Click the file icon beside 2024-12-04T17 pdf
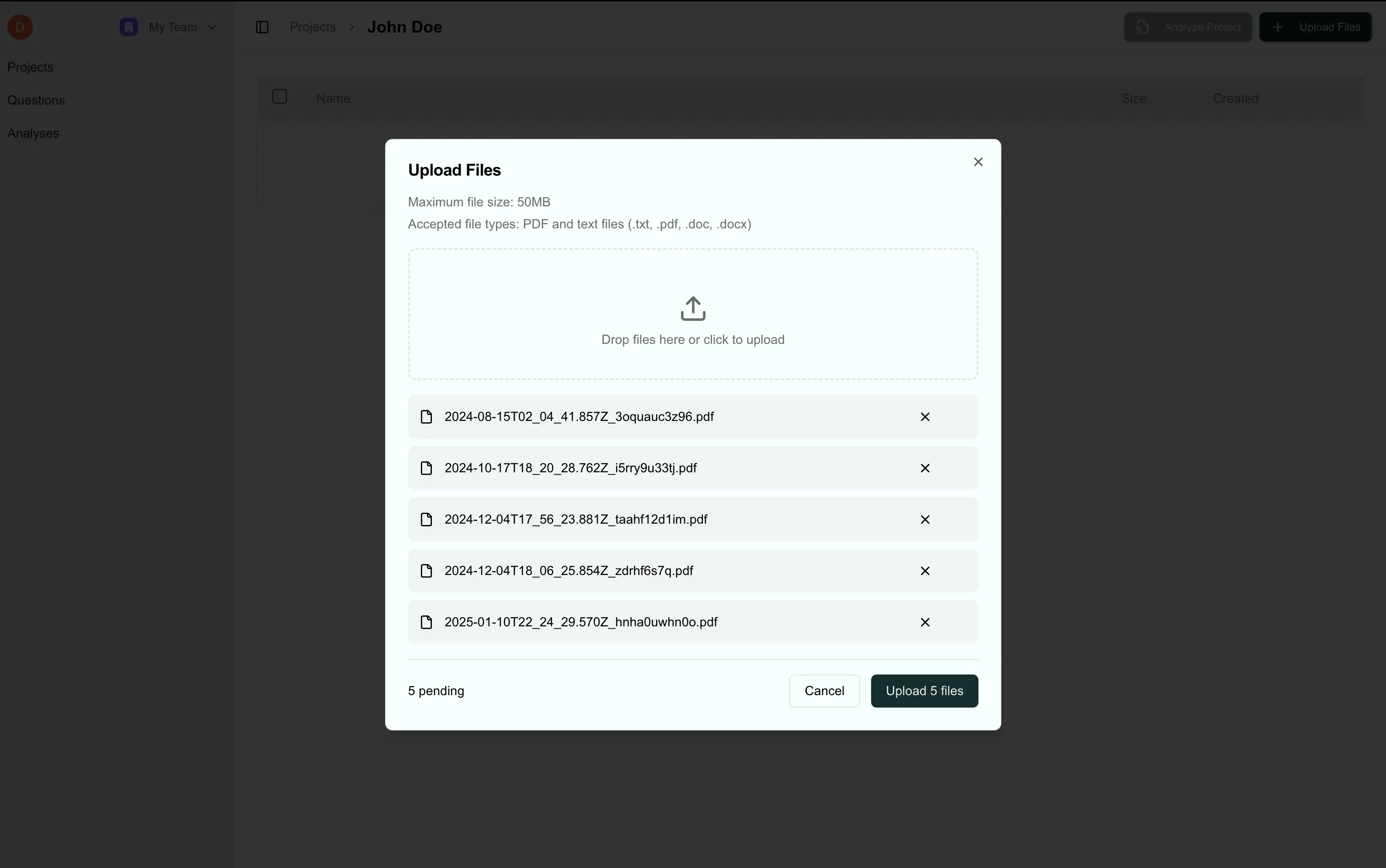 (426, 519)
